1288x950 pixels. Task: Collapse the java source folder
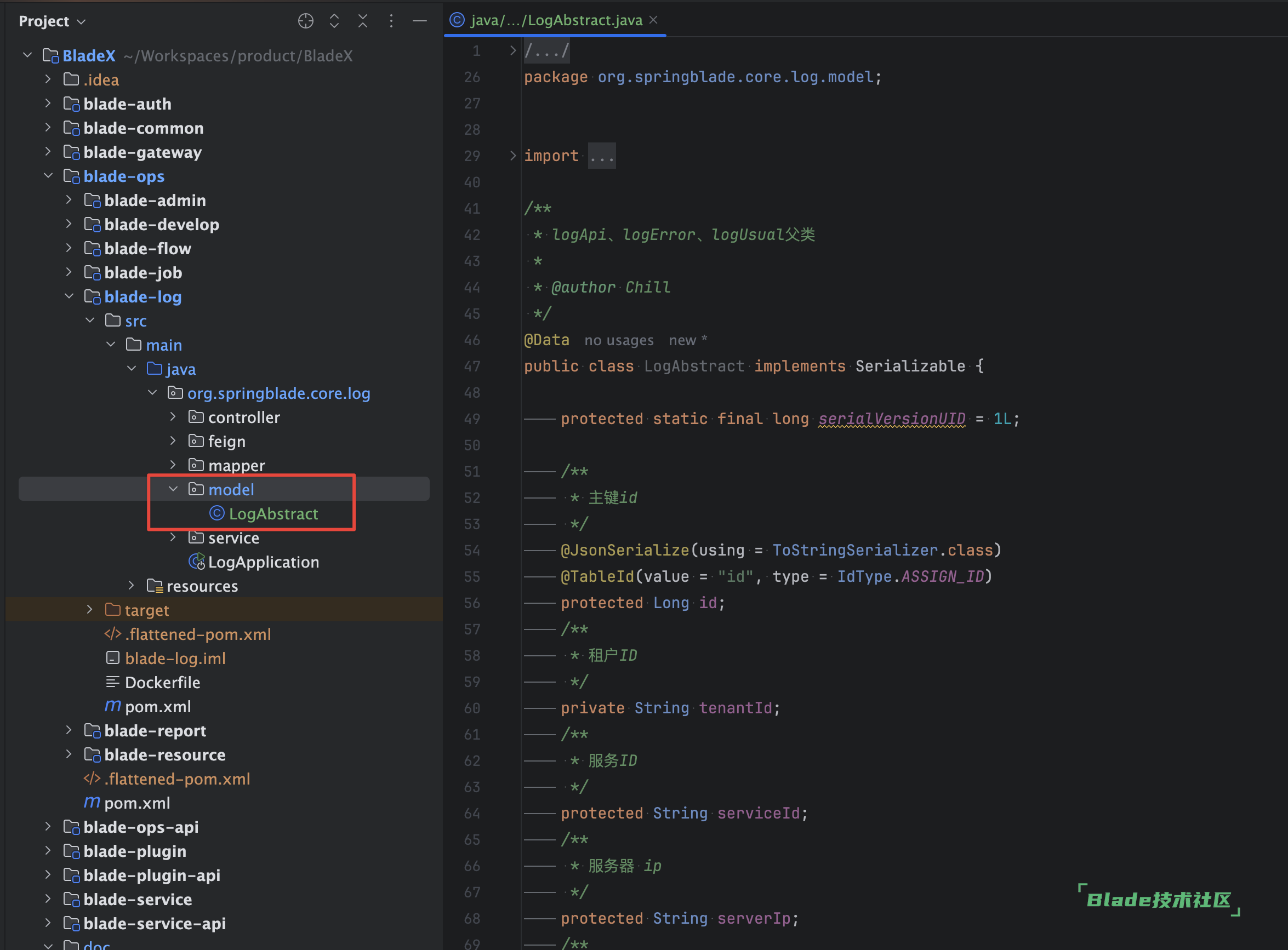pos(132,369)
